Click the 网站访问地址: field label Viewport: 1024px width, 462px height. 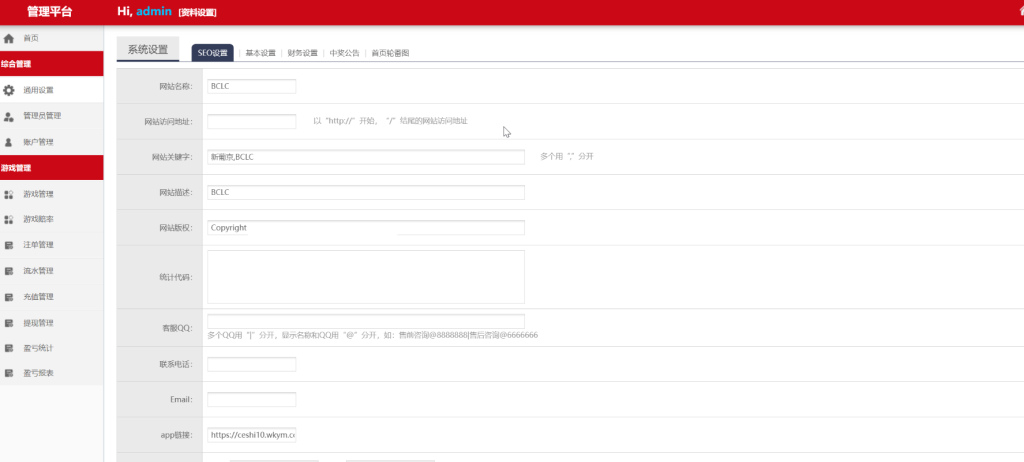pos(168,122)
